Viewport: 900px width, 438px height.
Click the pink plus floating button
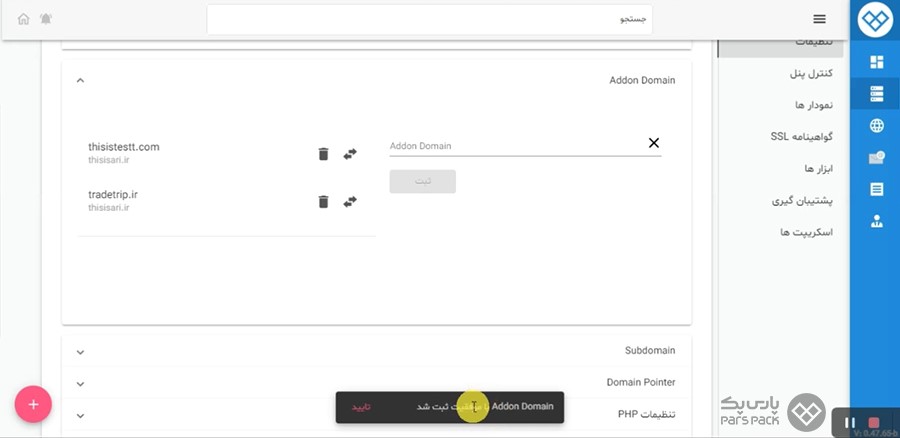pyautogui.click(x=33, y=404)
